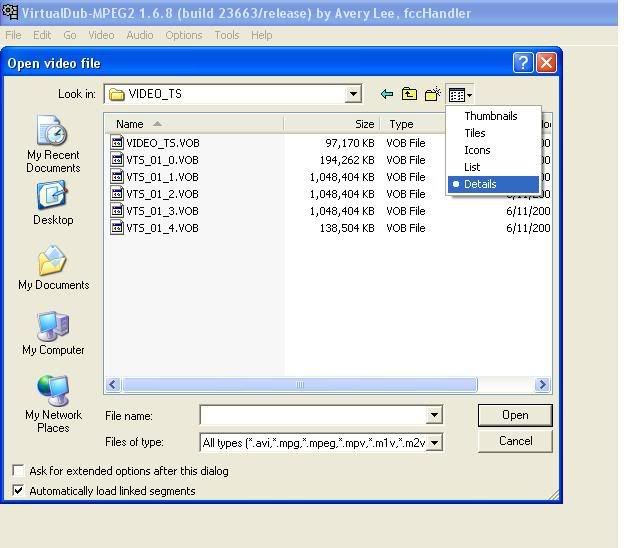Go up one folder level icon
The width and height of the screenshot is (640, 548).
[x=409, y=94]
